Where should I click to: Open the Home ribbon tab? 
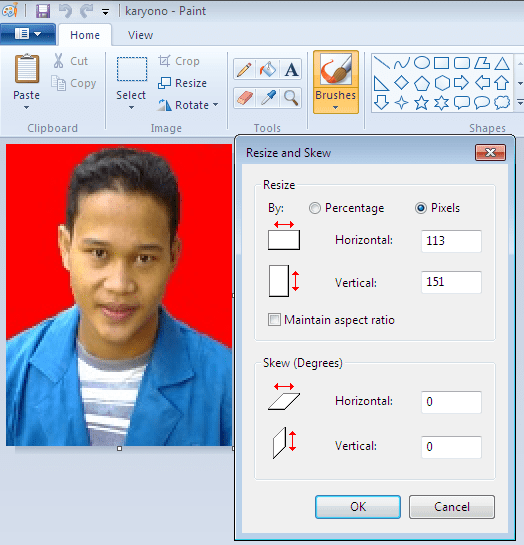[85, 35]
